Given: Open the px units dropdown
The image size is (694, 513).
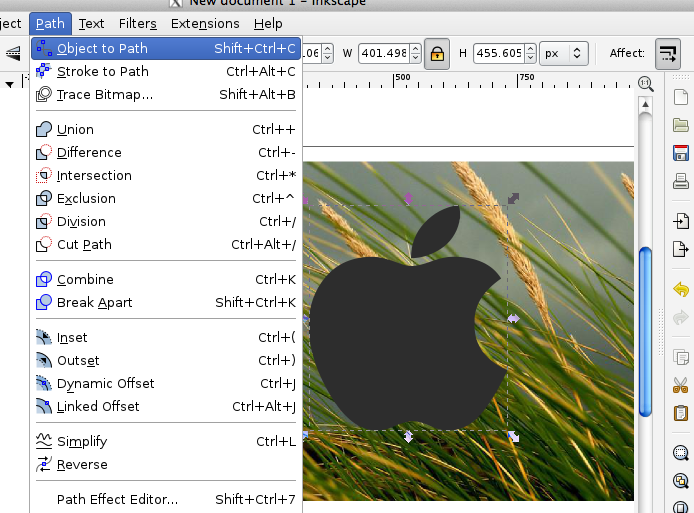Looking at the screenshot, I should tap(563, 54).
